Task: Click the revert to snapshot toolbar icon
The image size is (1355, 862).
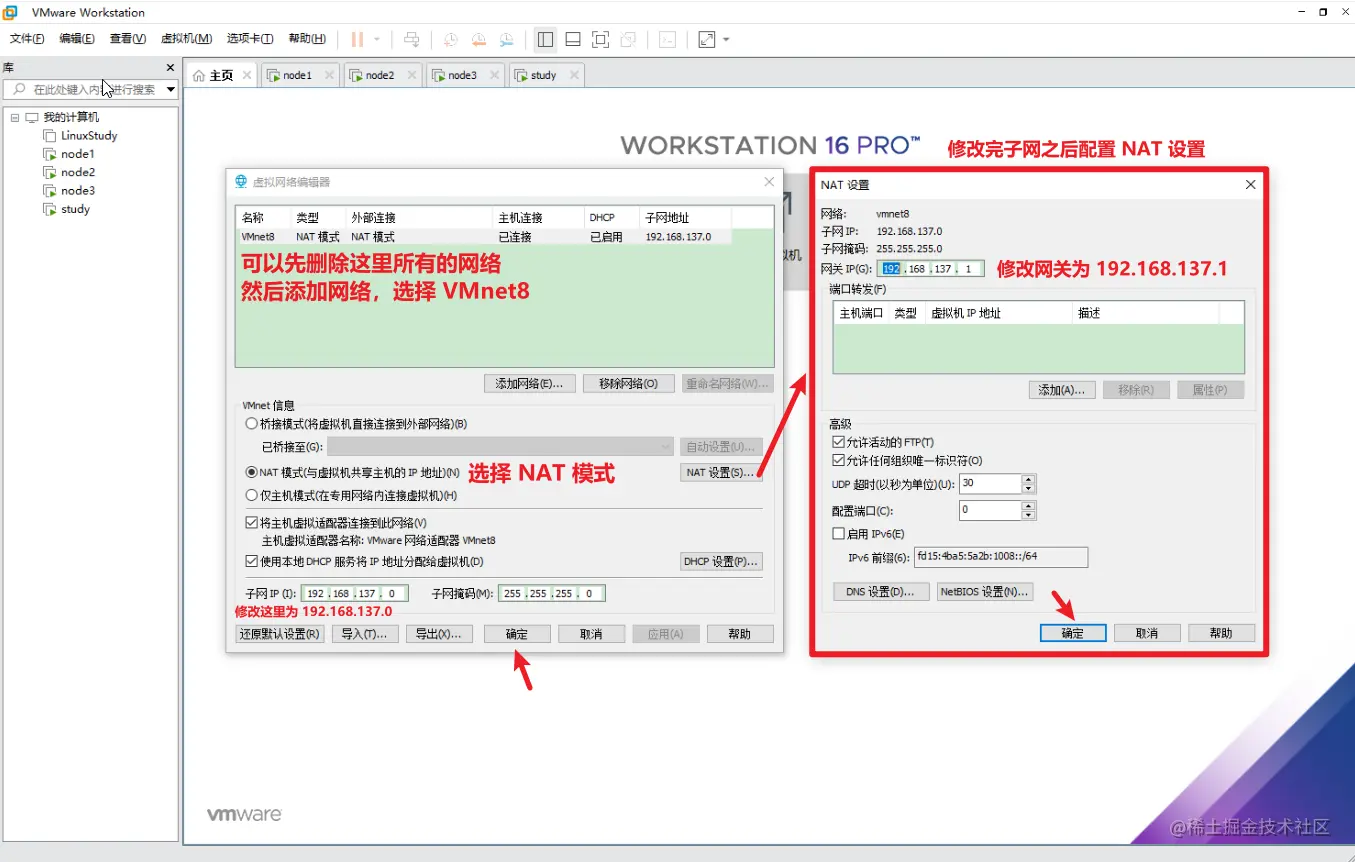Action: (x=479, y=39)
